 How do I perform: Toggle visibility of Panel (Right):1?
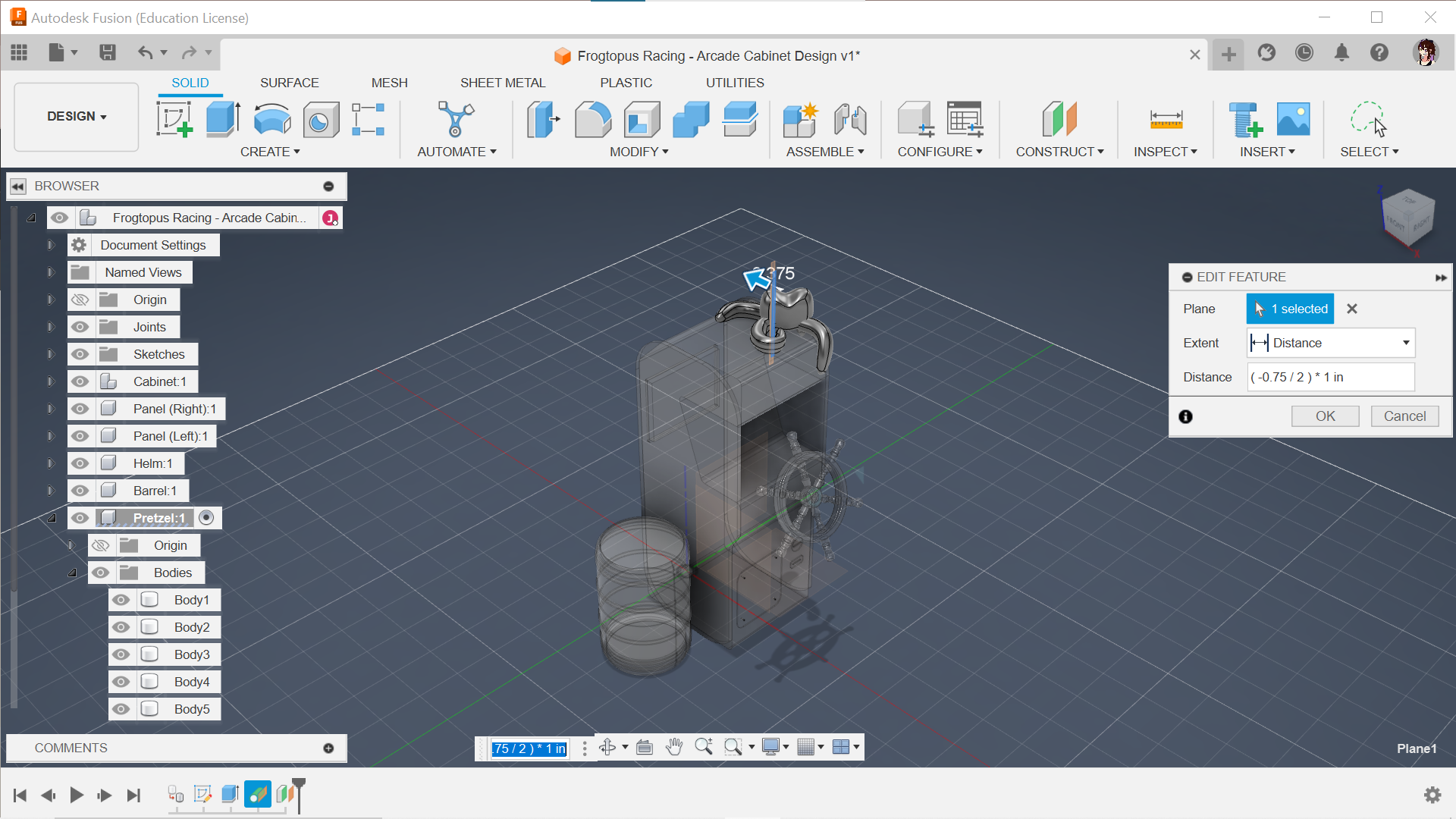[80, 409]
